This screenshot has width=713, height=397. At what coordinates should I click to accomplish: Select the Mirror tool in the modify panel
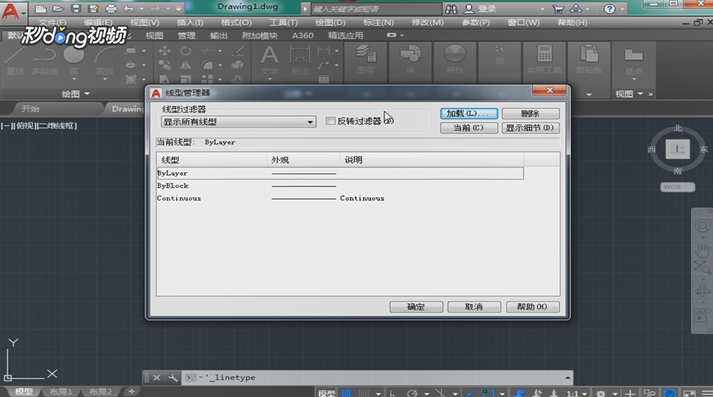pyautogui.click(x=186, y=65)
